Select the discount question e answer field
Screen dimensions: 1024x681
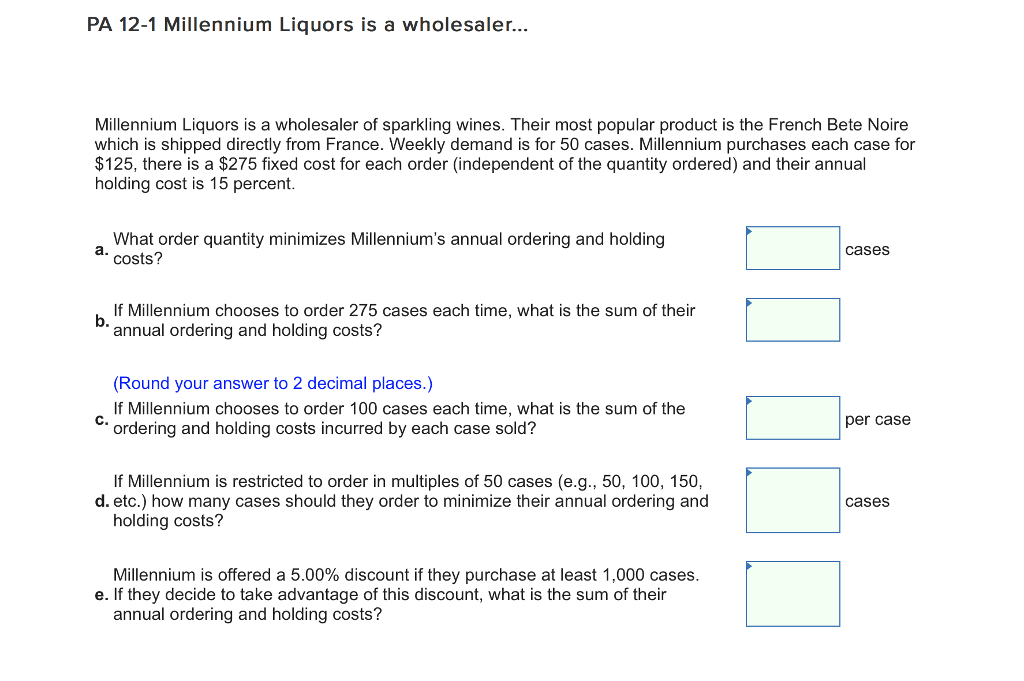[793, 594]
